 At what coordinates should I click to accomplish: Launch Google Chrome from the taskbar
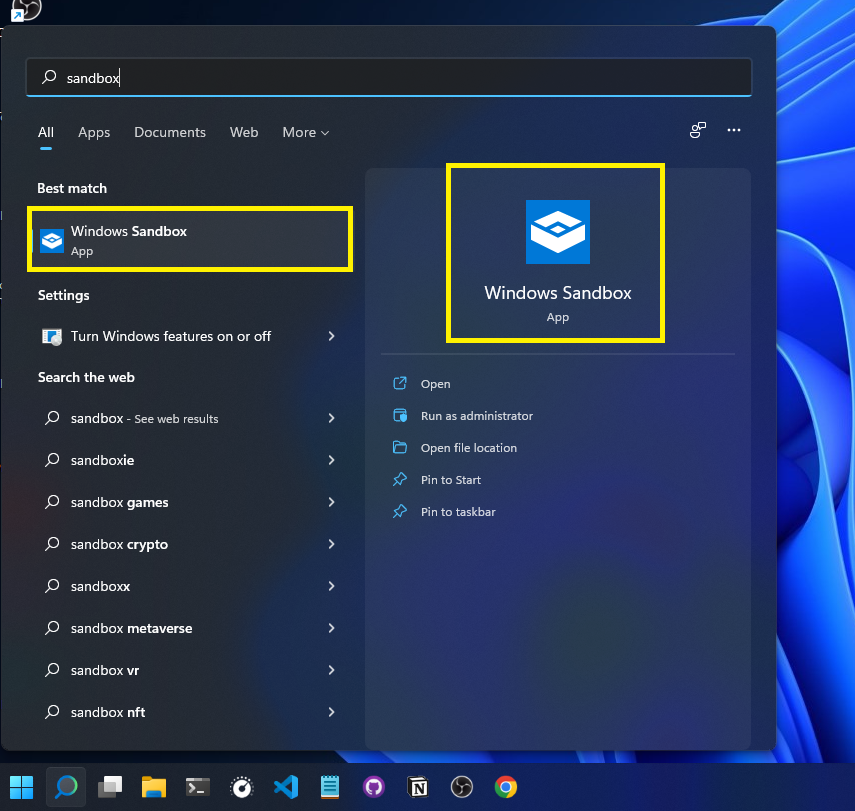coord(505,787)
